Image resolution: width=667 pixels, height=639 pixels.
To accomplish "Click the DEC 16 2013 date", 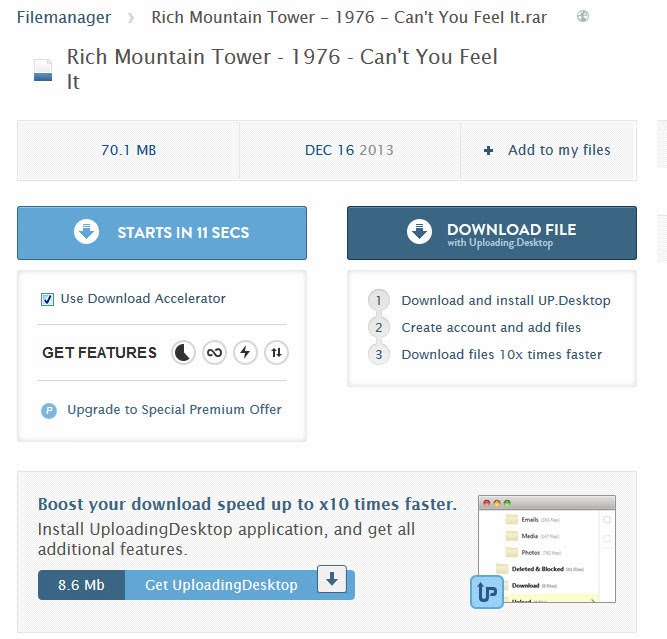I will tap(349, 150).
